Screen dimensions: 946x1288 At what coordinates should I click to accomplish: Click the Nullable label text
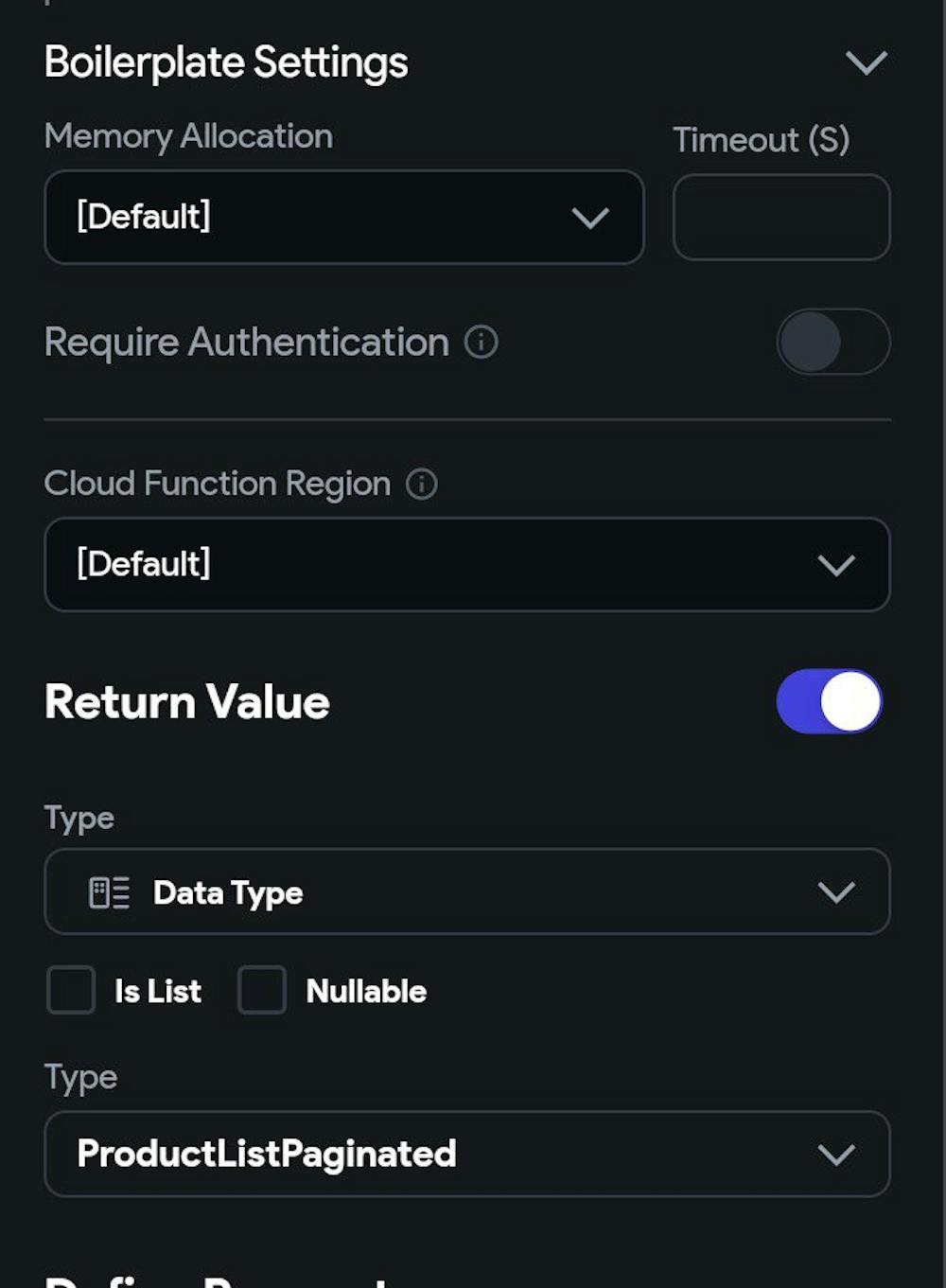click(x=366, y=991)
